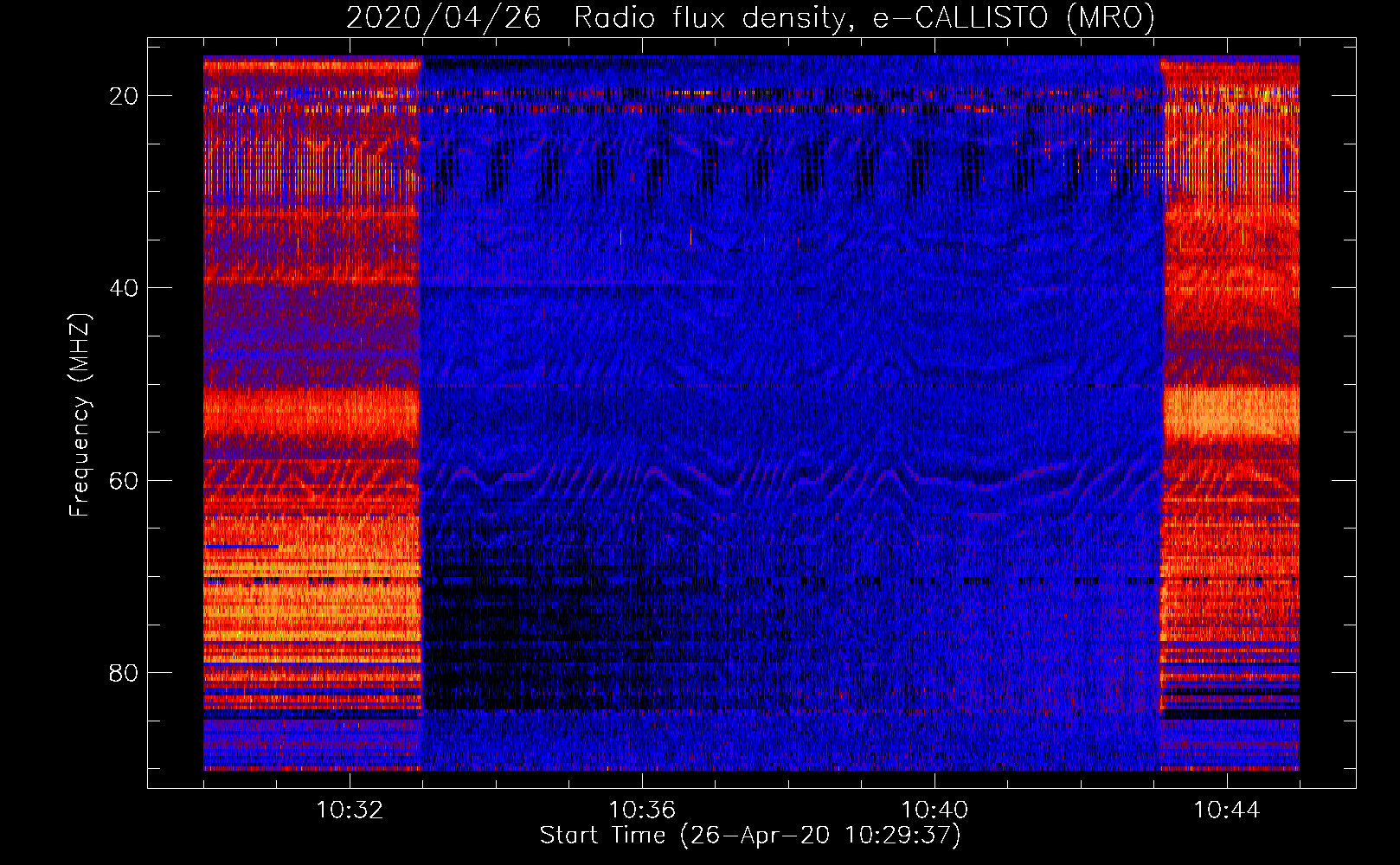The height and width of the screenshot is (865, 1400).
Task: Select the 20 frequency tick label
Action: pyautogui.click(x=125, y=96)
